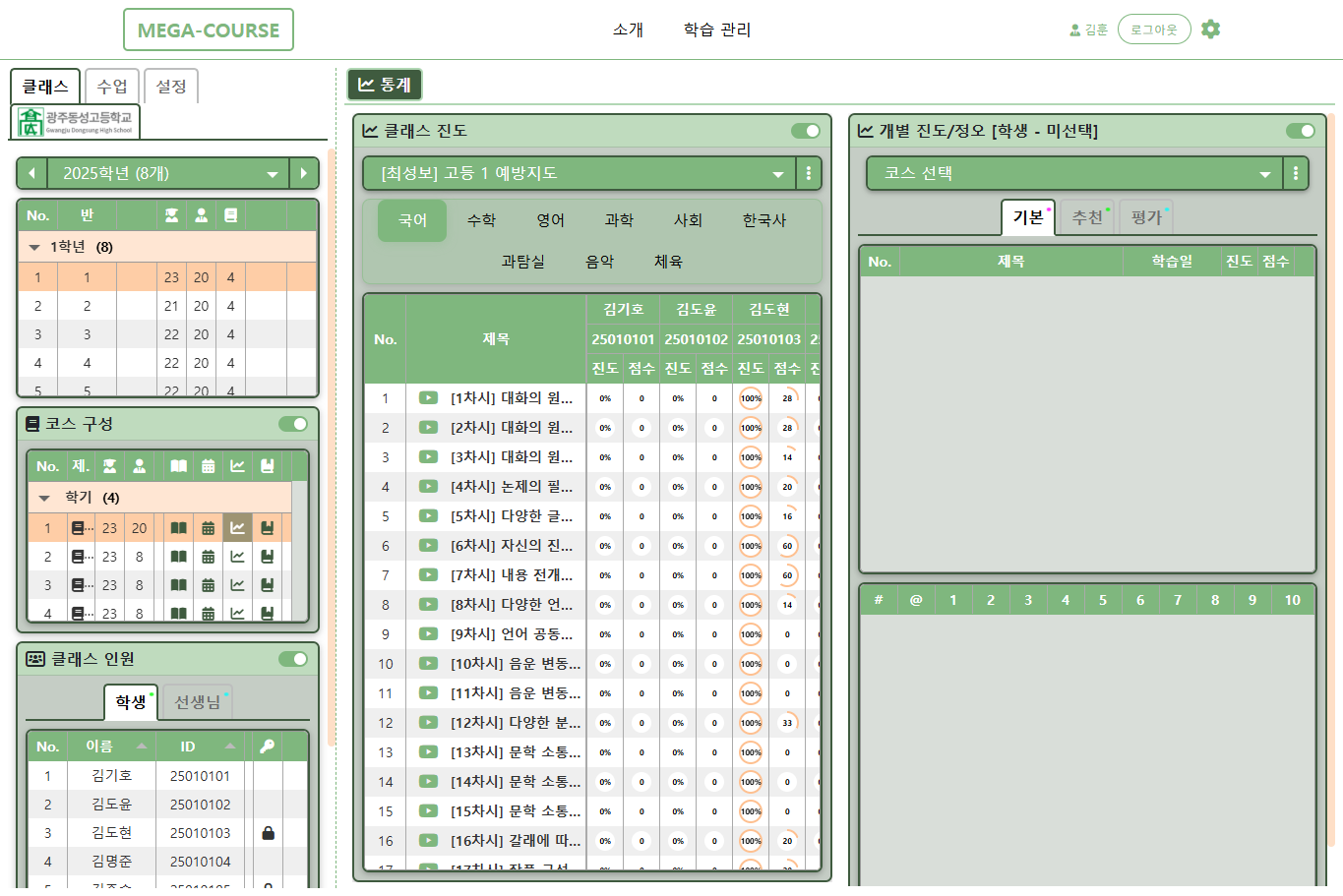
Task: Play the [1차시] lesson video icon
Action: 428,397
